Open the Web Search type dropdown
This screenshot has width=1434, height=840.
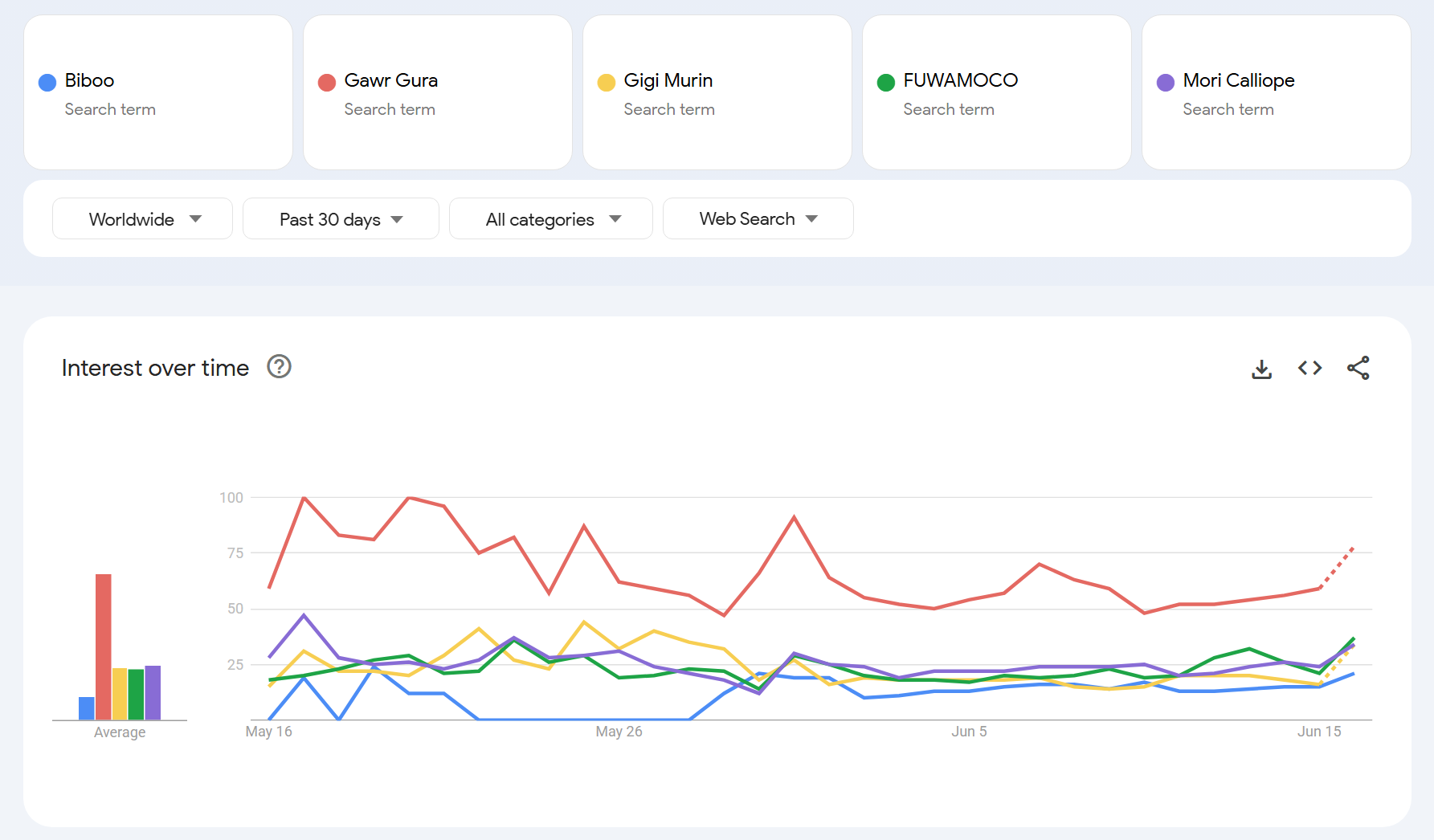(x=758, y=218)
